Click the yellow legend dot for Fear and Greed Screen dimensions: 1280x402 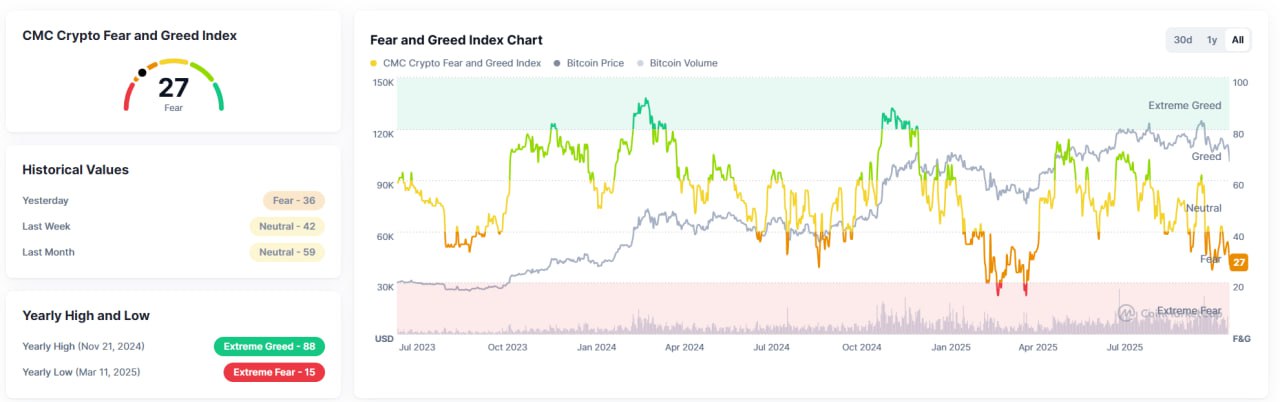tap(374, 63)
